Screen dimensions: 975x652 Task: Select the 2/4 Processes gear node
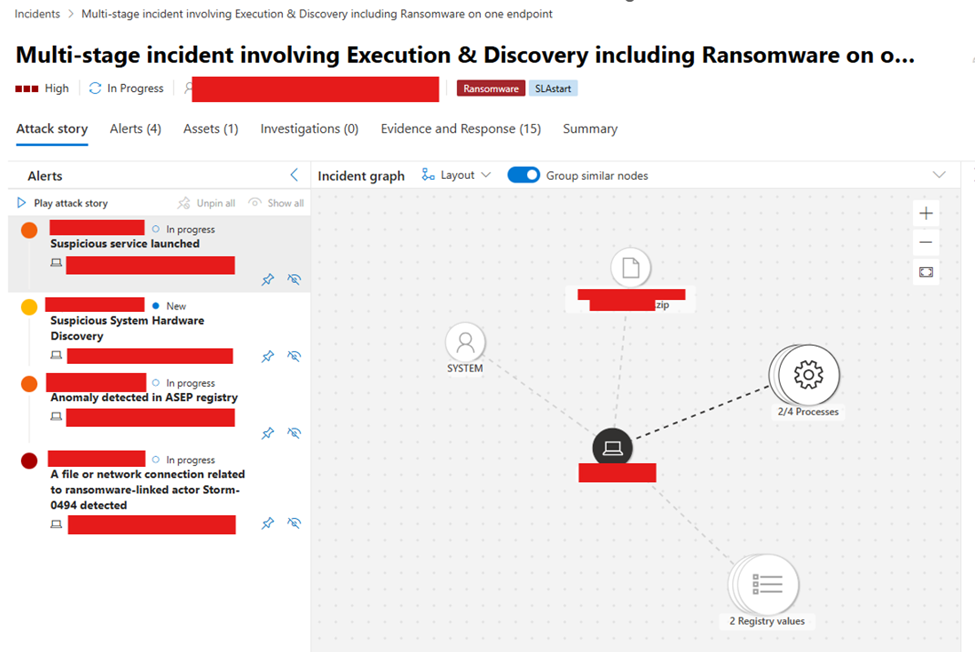tap(807, 375)
